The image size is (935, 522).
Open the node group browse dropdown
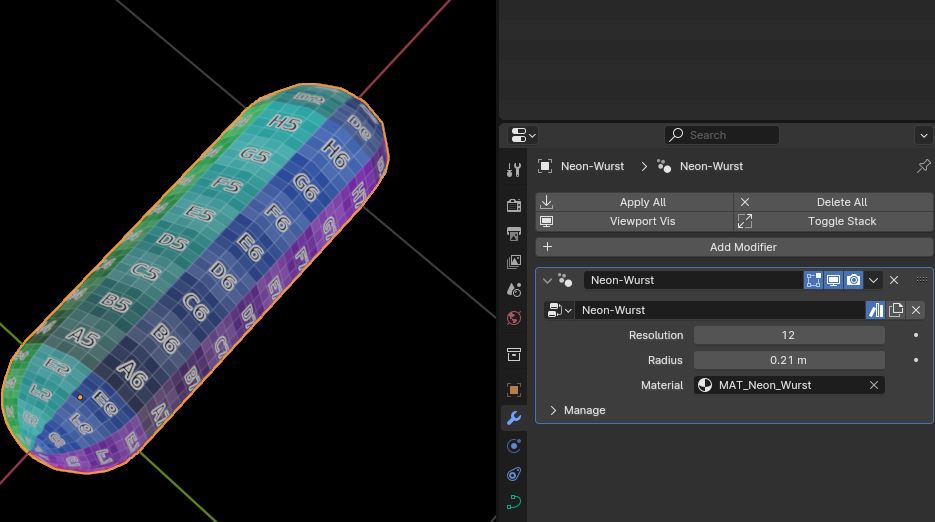click(x=558, y=310)
